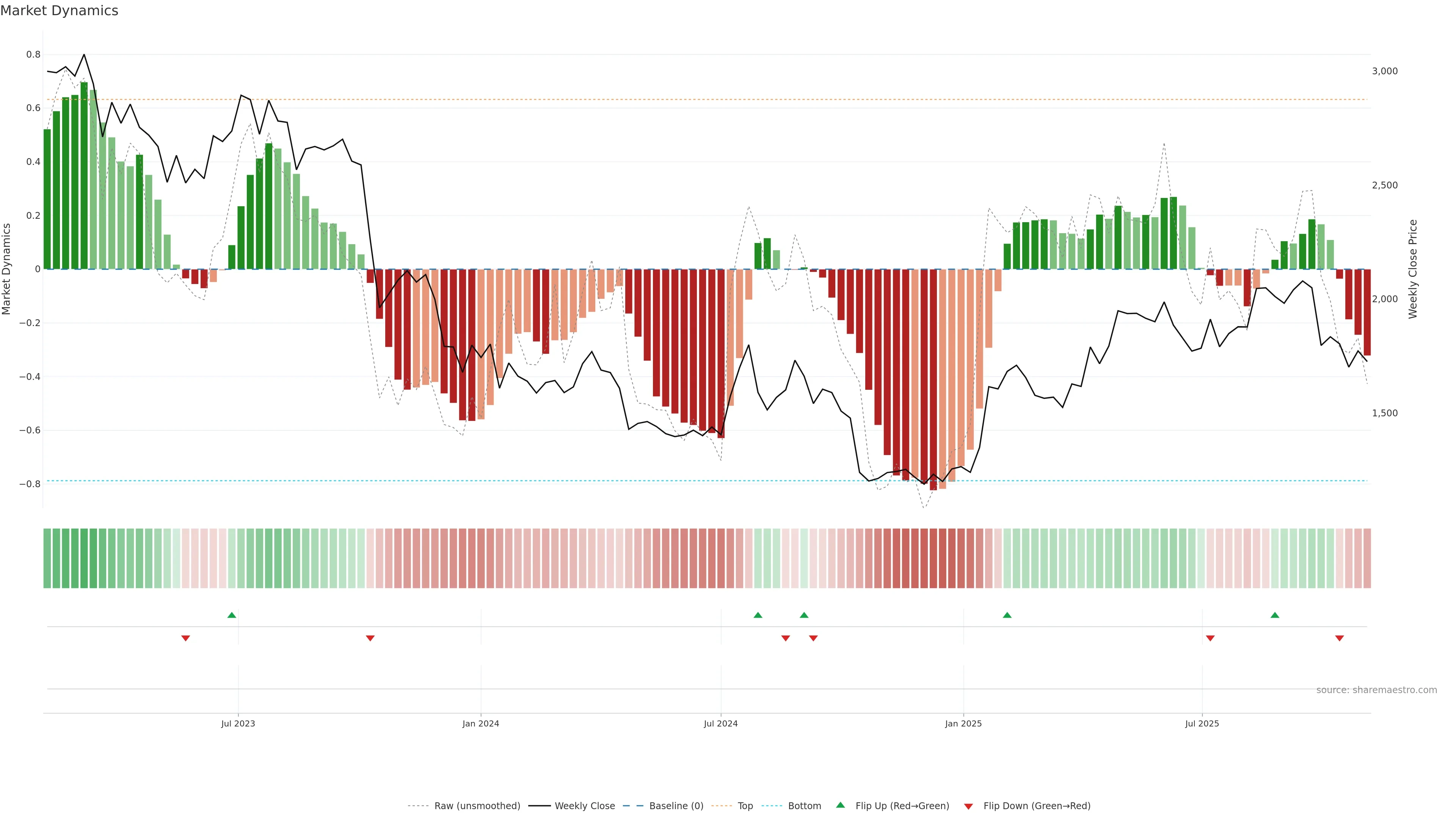Toggle the Bottom legend entry
The height and width of the screenshot is (819, 1456).
coord(804,806)
